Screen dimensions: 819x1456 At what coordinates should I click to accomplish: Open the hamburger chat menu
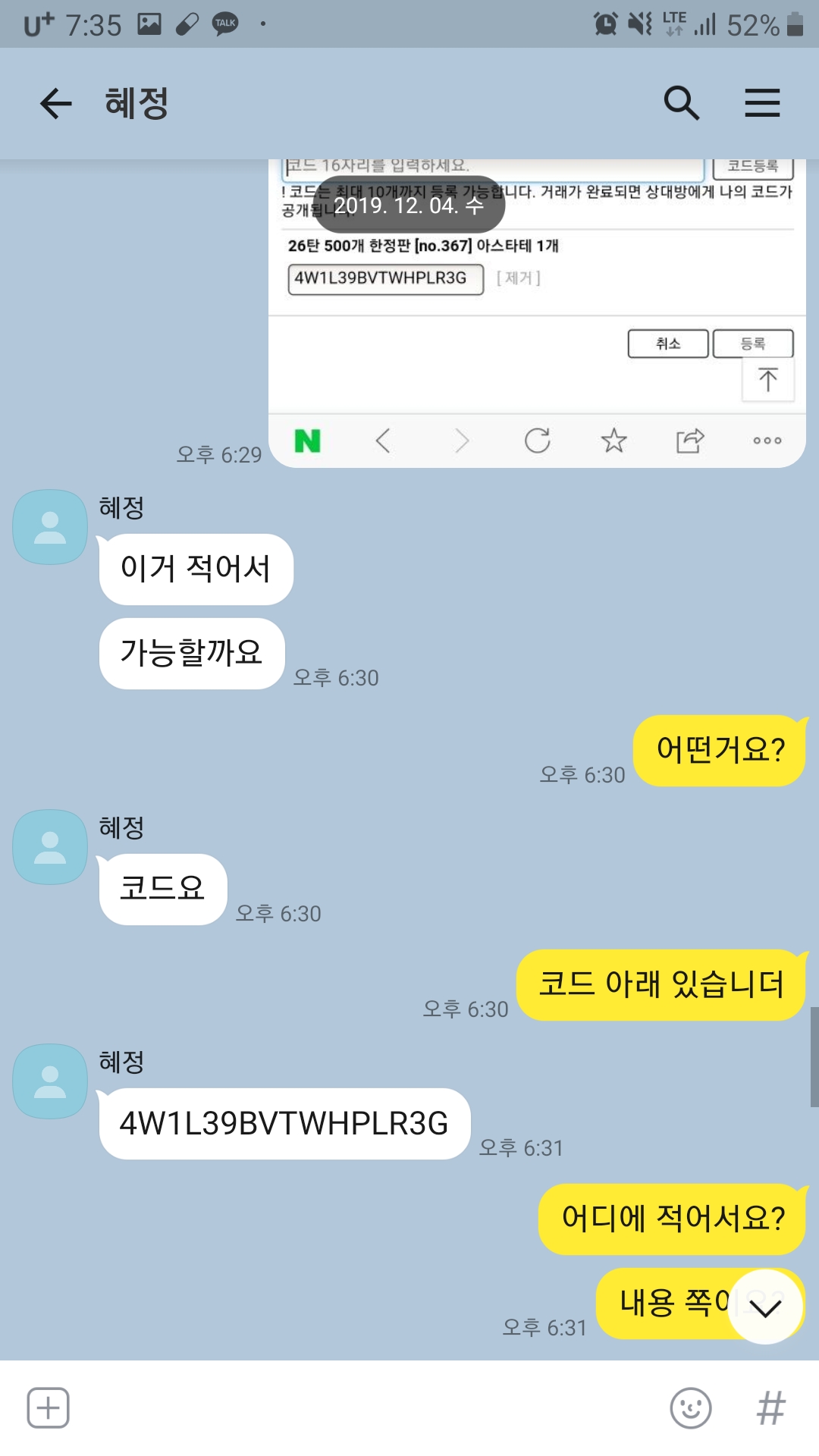click(x=762, y=103)
